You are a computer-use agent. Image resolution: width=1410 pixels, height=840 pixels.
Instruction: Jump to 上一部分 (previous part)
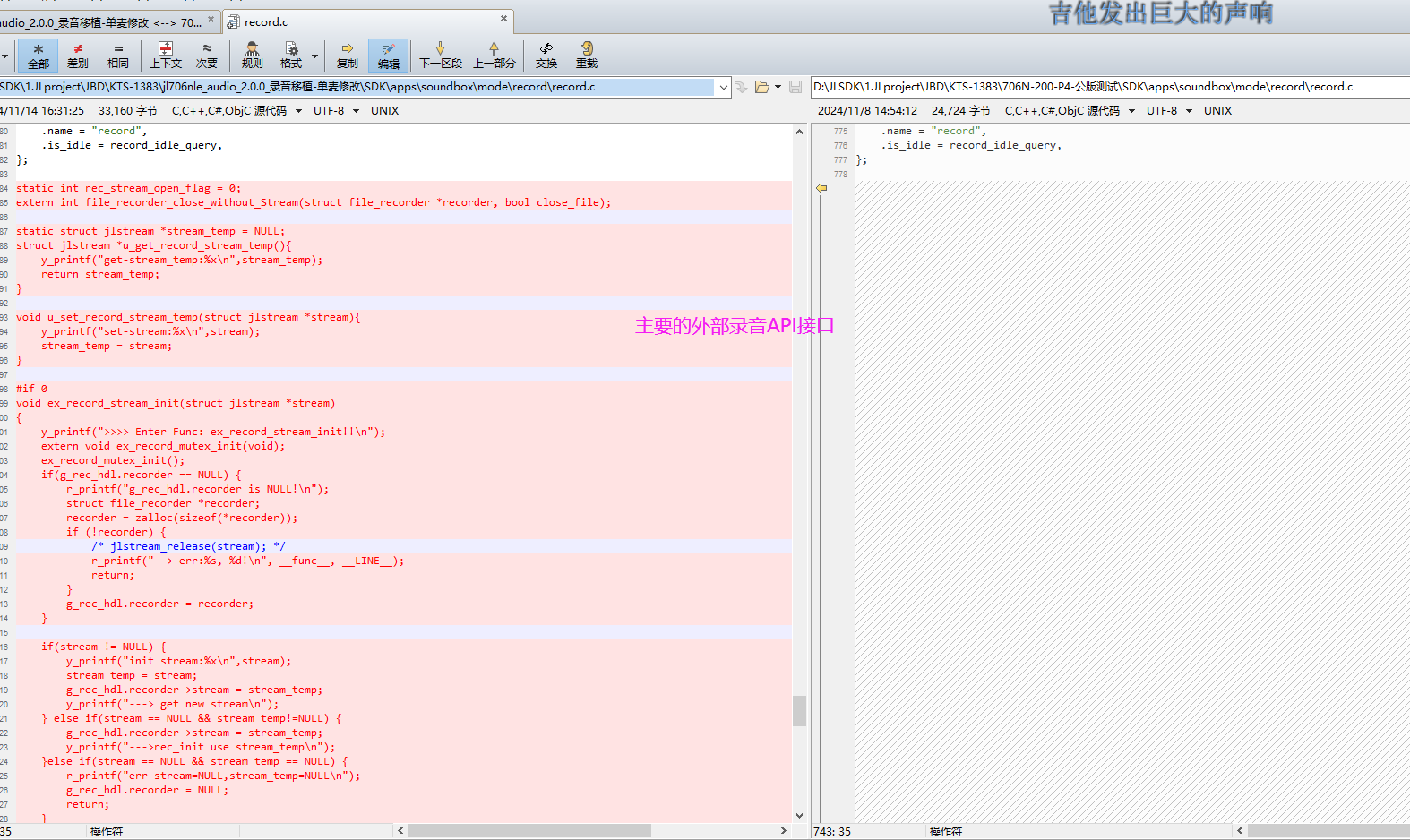pyautogui.click(x=494, y=56)
